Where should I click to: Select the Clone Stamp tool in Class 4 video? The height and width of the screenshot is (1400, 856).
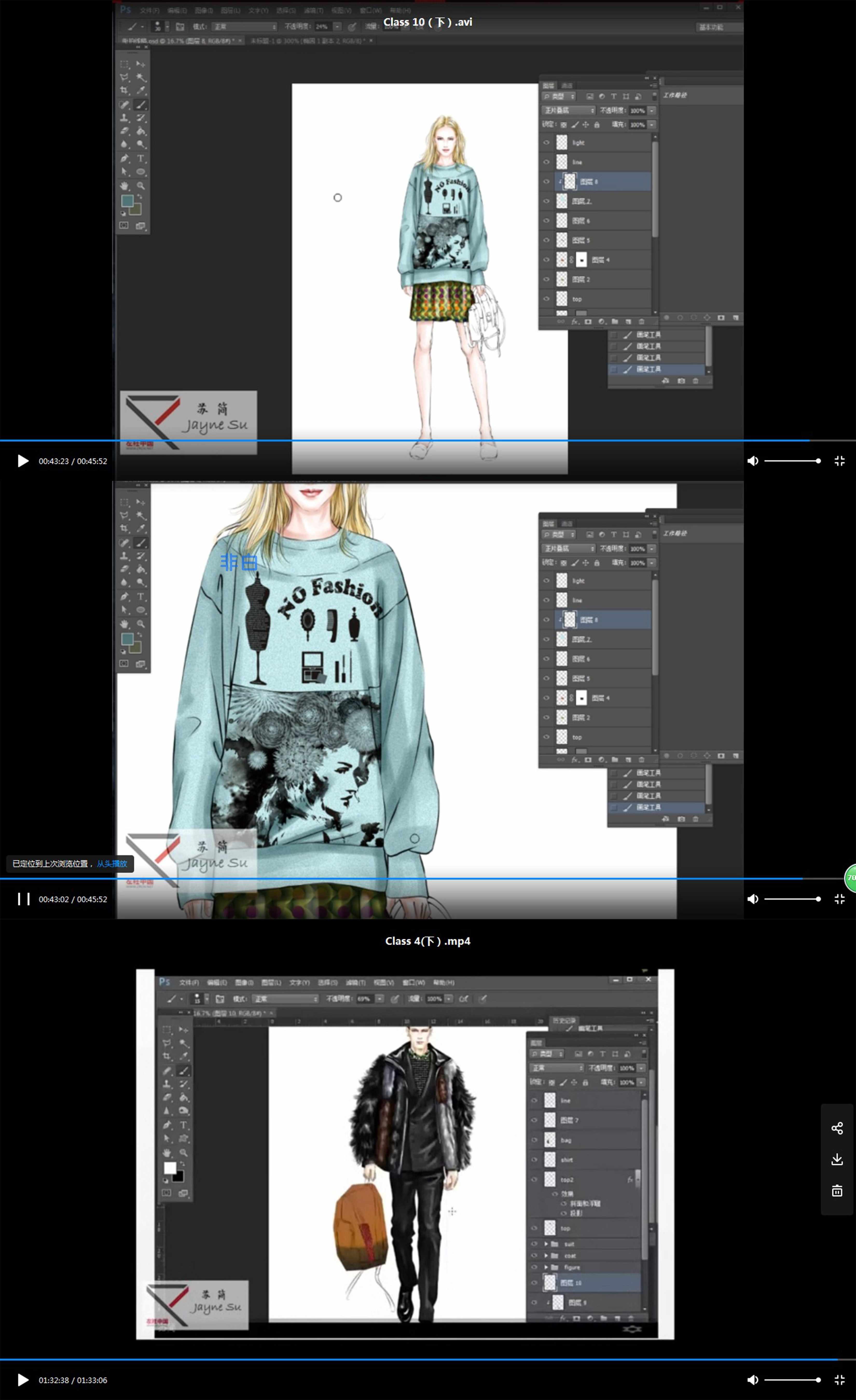167,1084
